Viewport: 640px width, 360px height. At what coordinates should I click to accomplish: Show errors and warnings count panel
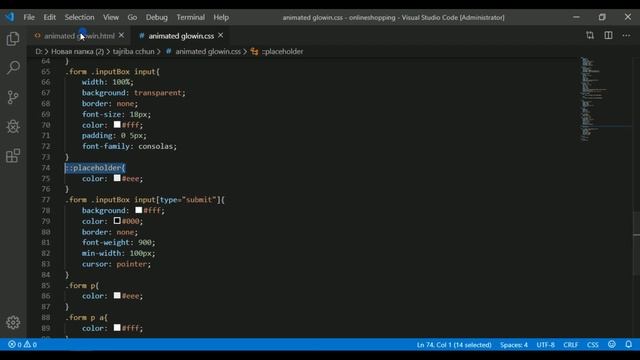pos(22,344)
